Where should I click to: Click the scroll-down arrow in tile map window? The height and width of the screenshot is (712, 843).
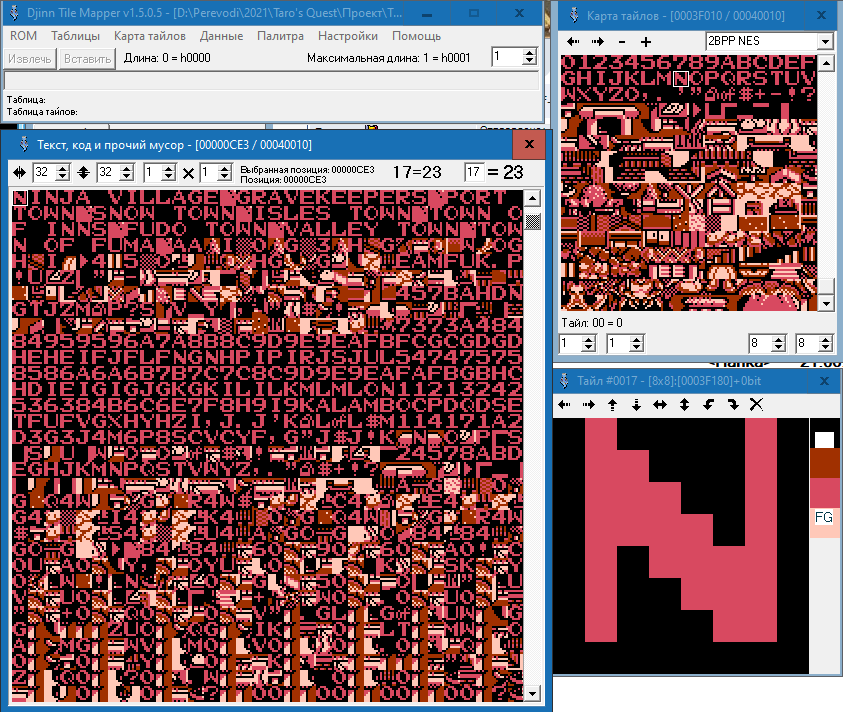[x=826, y=303]
